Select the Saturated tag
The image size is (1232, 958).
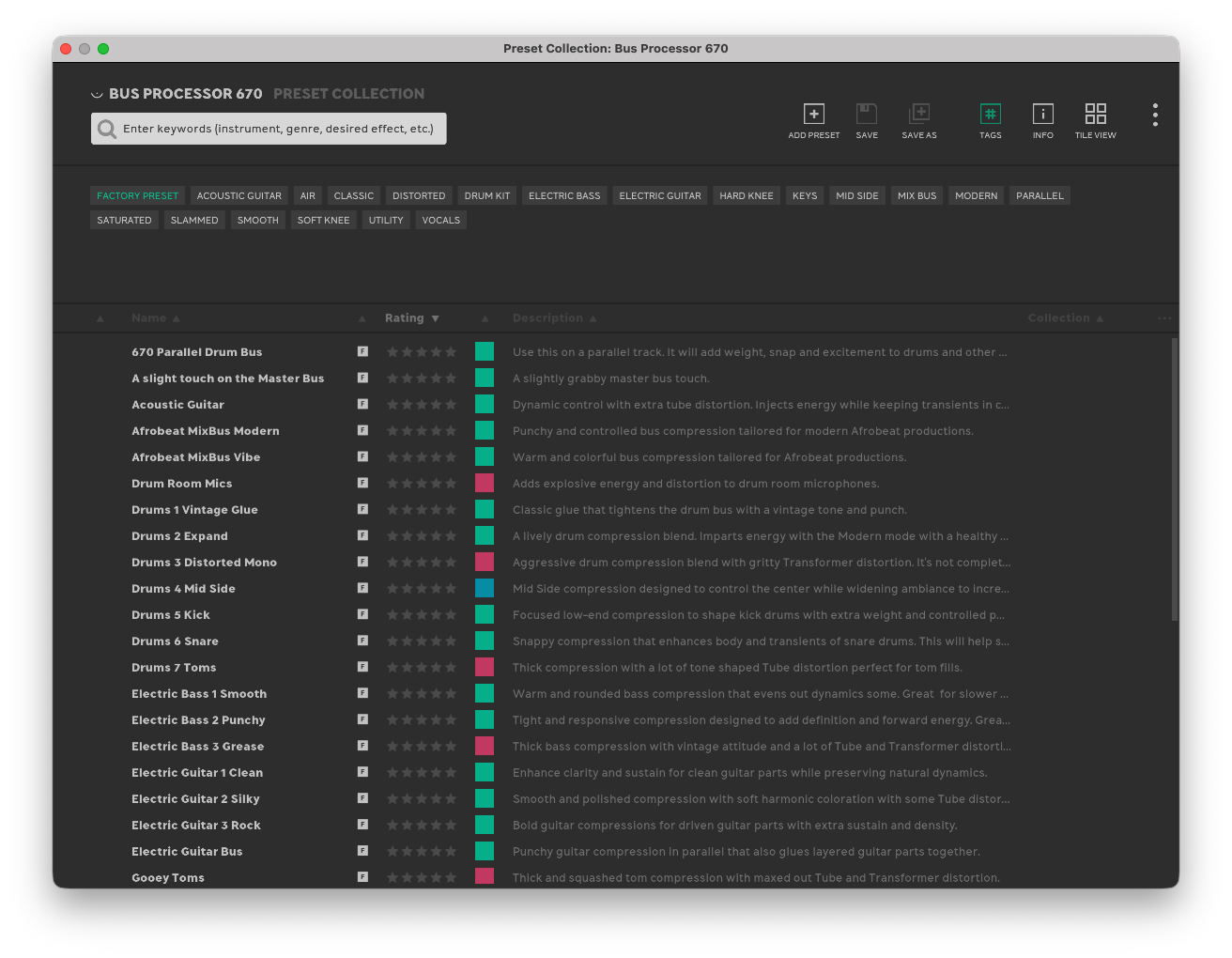124,220
